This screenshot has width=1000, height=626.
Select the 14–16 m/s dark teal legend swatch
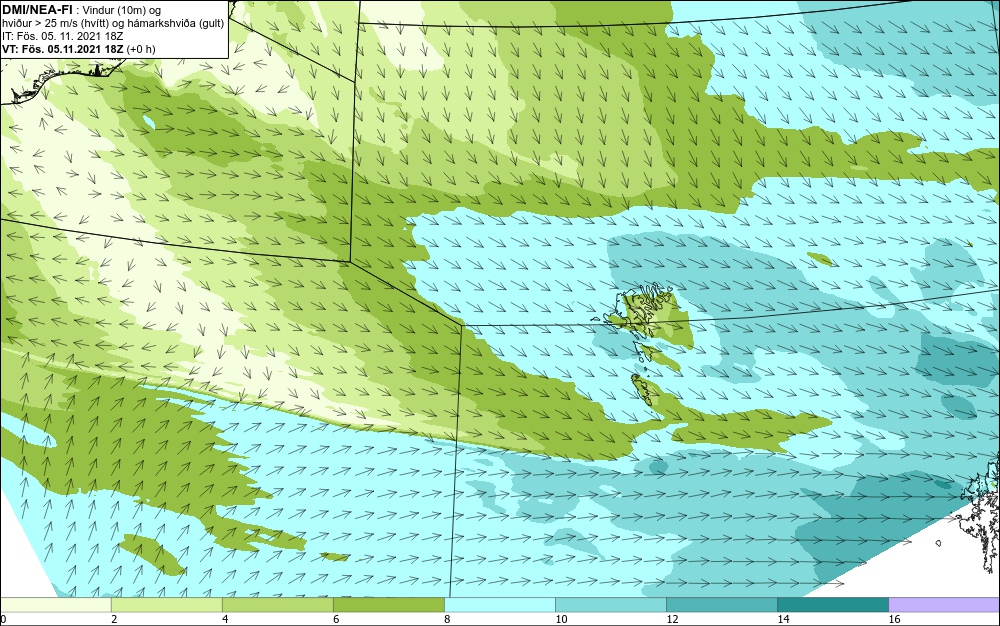pos(832,604)
